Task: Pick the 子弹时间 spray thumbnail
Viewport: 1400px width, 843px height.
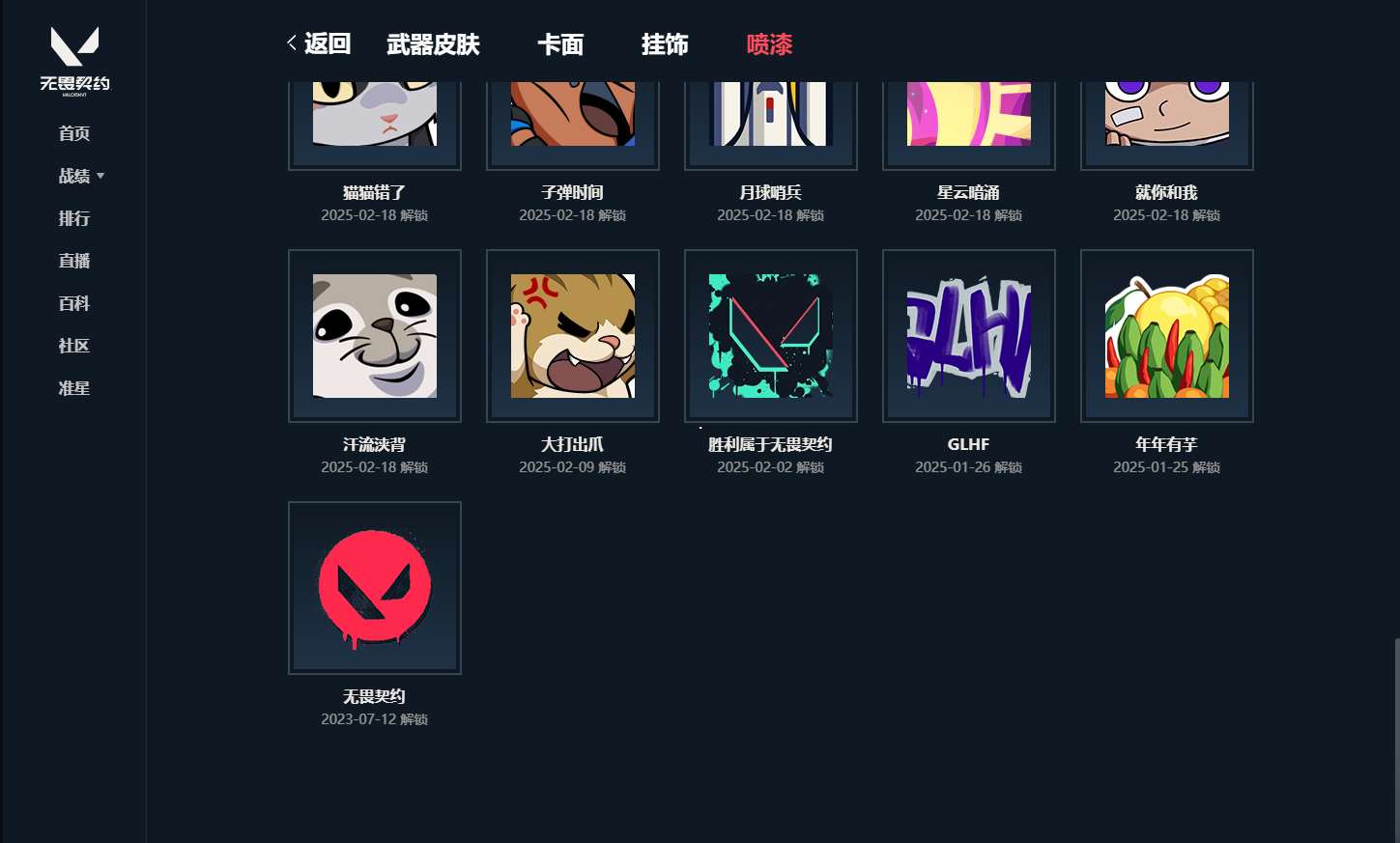Action: 573,126
